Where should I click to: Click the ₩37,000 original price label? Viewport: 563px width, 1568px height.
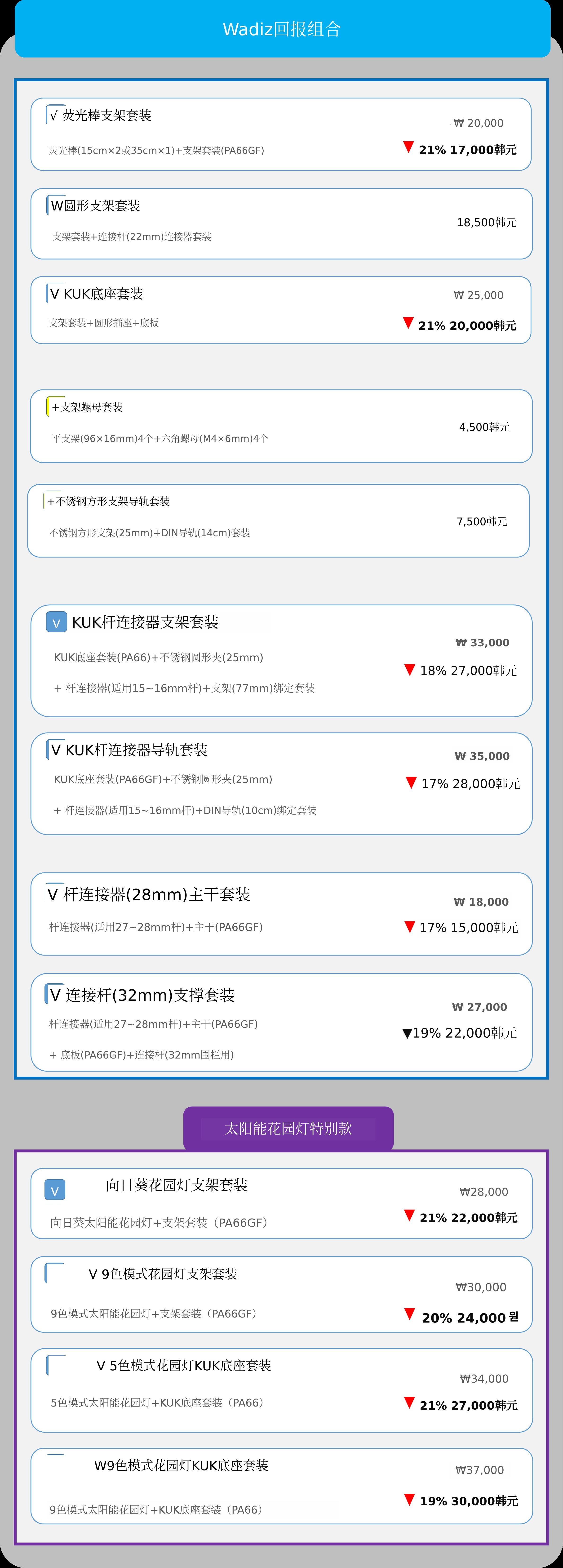pos(480,1470)
